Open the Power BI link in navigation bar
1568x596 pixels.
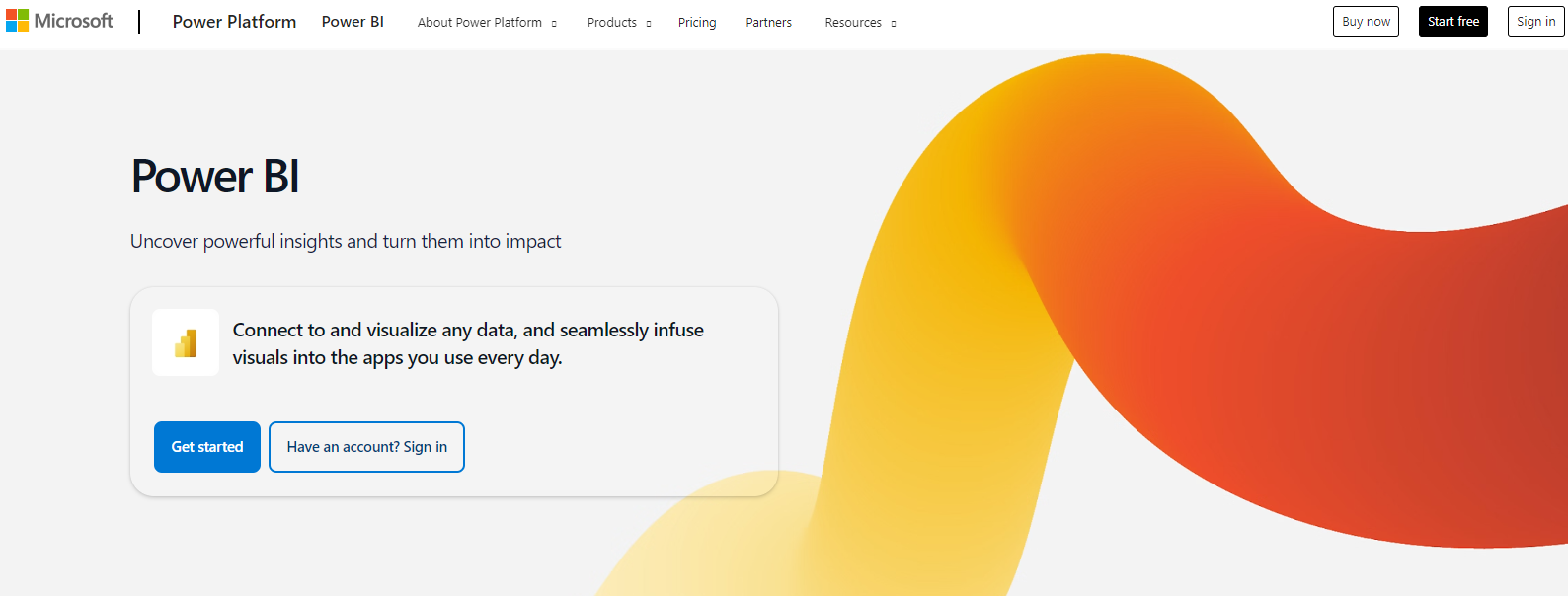tap(353, 22)
